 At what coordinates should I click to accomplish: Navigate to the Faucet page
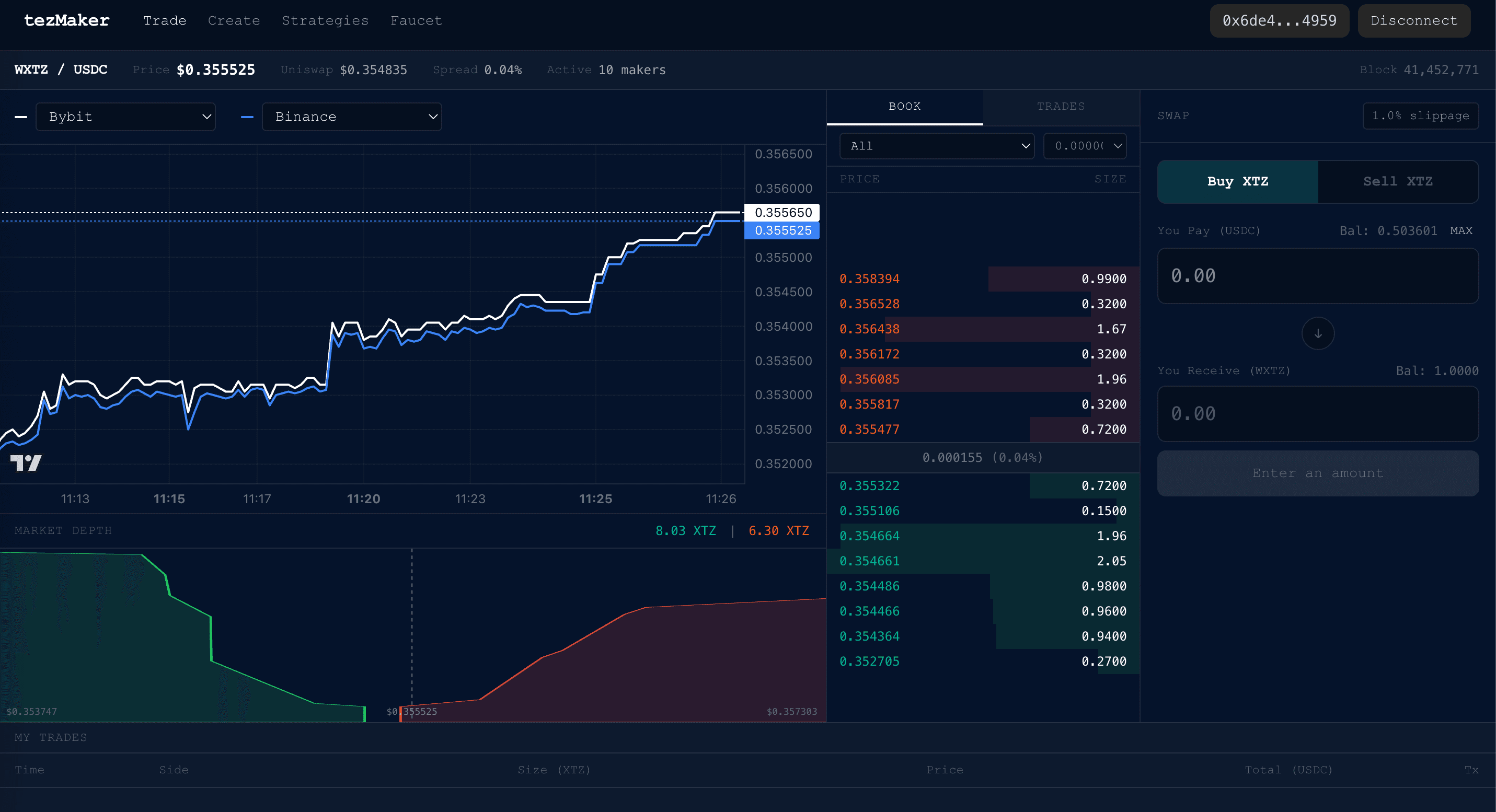pyautogui.click(x=417, y=20)
